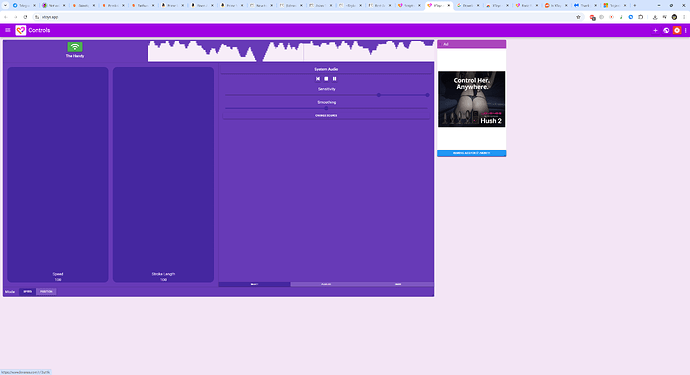Pause the System Audio playback
Image resolution: width=690 pixels, height=375 pixels.
point(334,79)
